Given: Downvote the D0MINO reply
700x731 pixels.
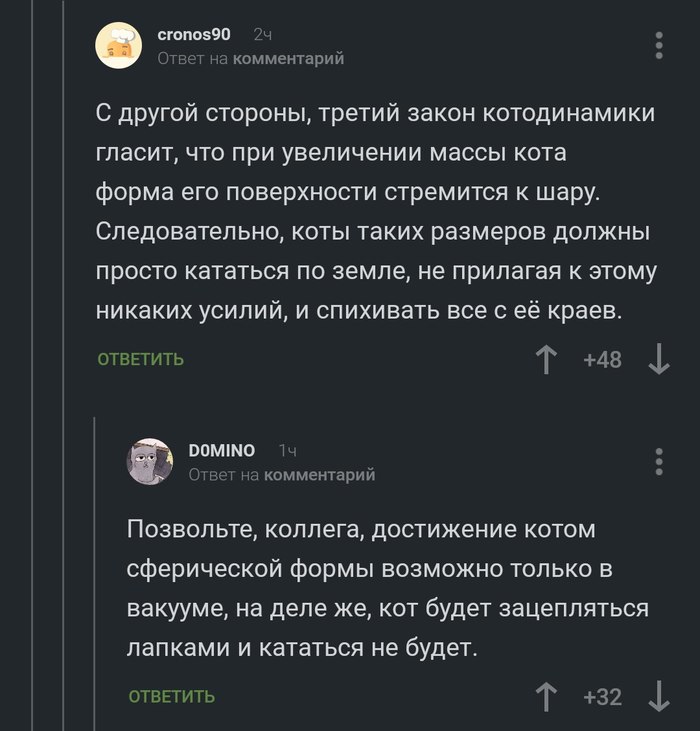Looking at the screenshot, I should [x=659, y=696].
